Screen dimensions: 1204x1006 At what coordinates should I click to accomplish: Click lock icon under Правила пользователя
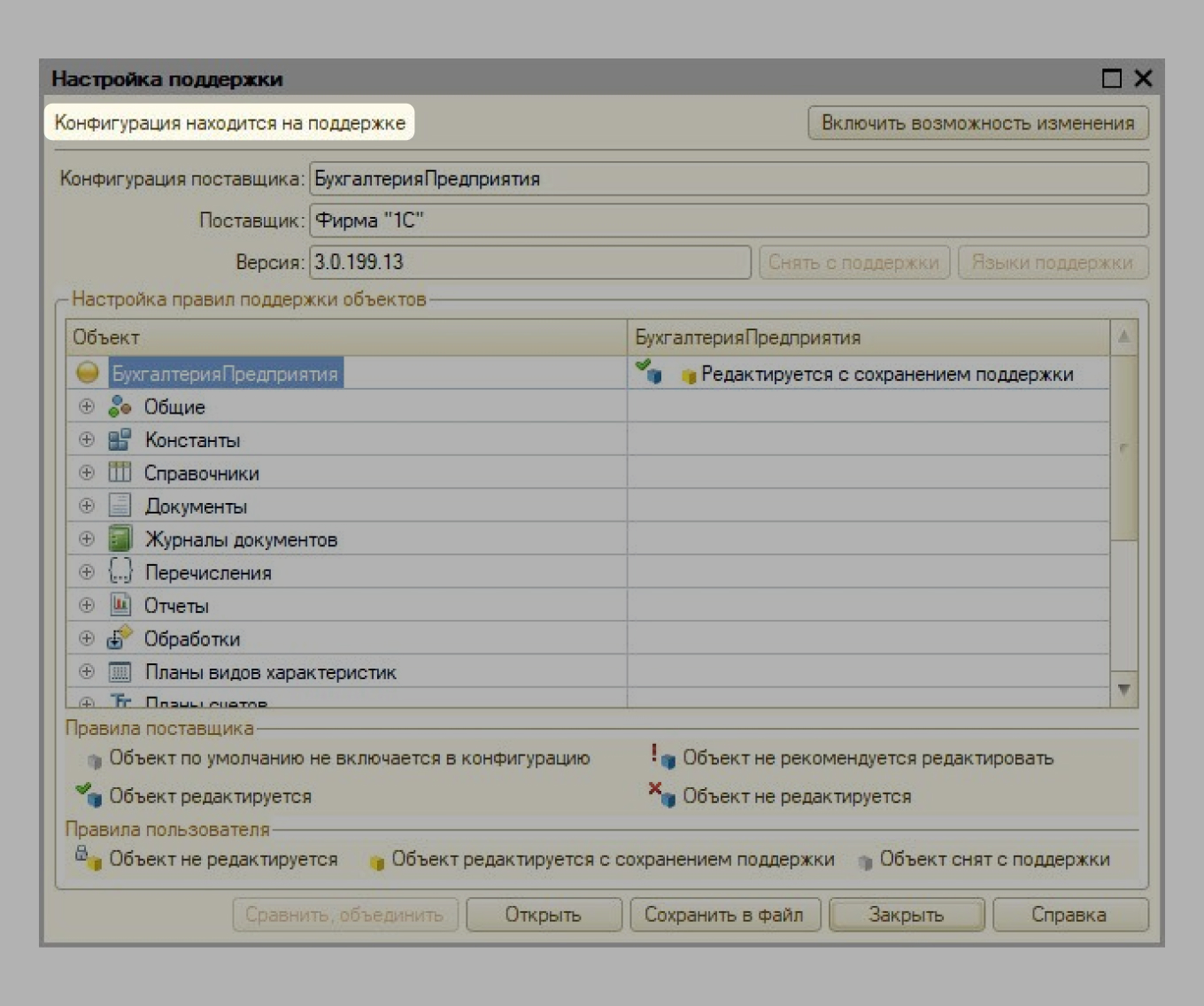89,858
